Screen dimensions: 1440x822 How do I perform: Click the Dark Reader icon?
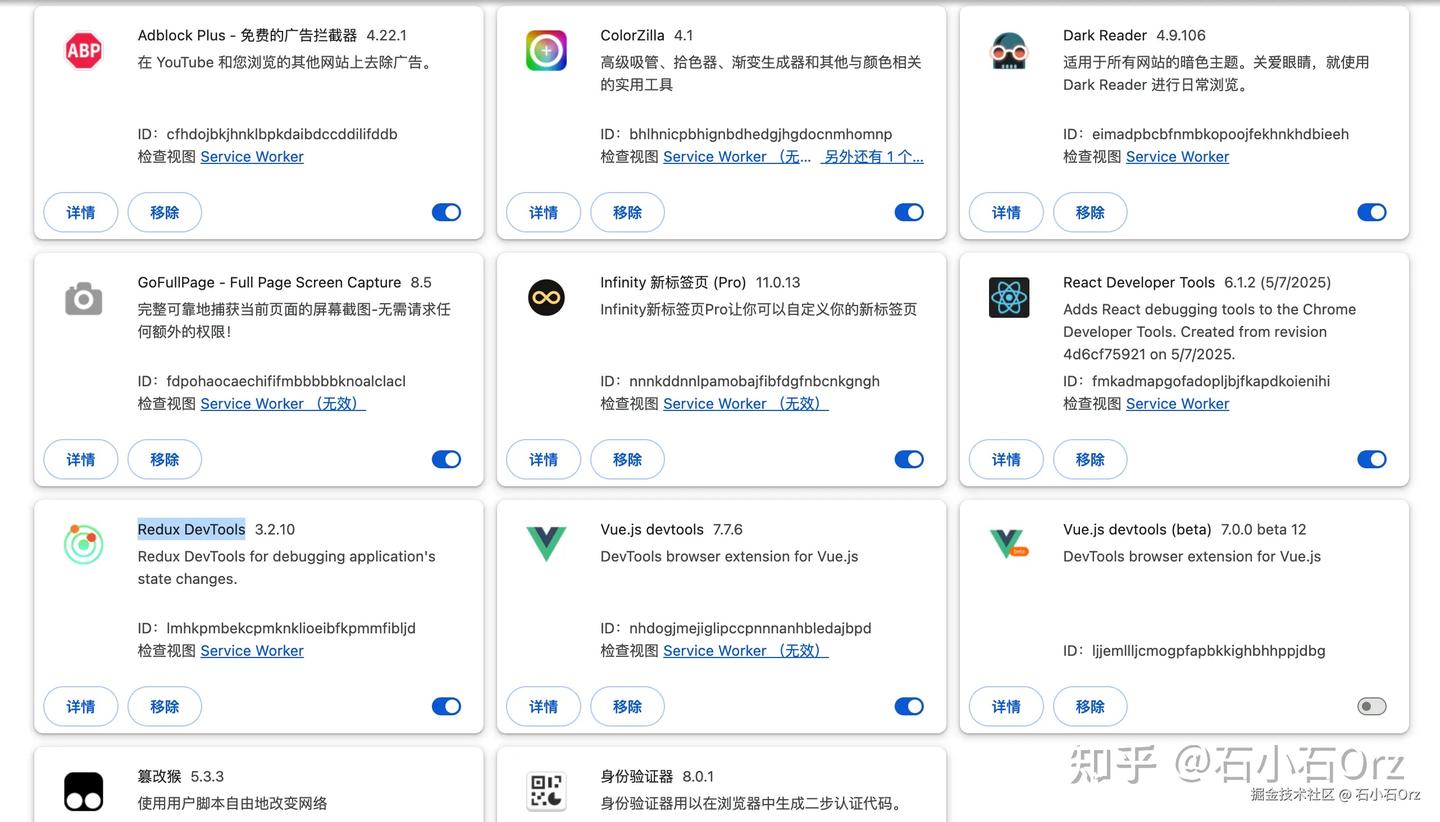point(1009,51)
